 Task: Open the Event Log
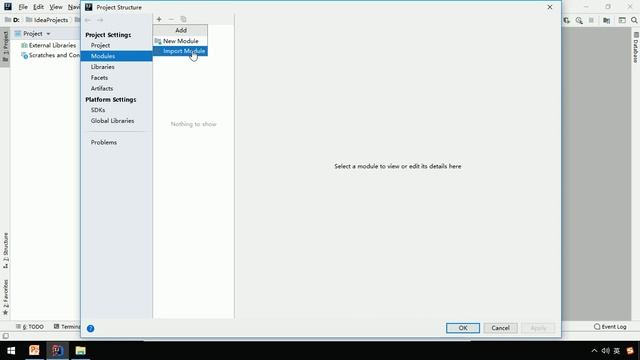coord(610,327)
